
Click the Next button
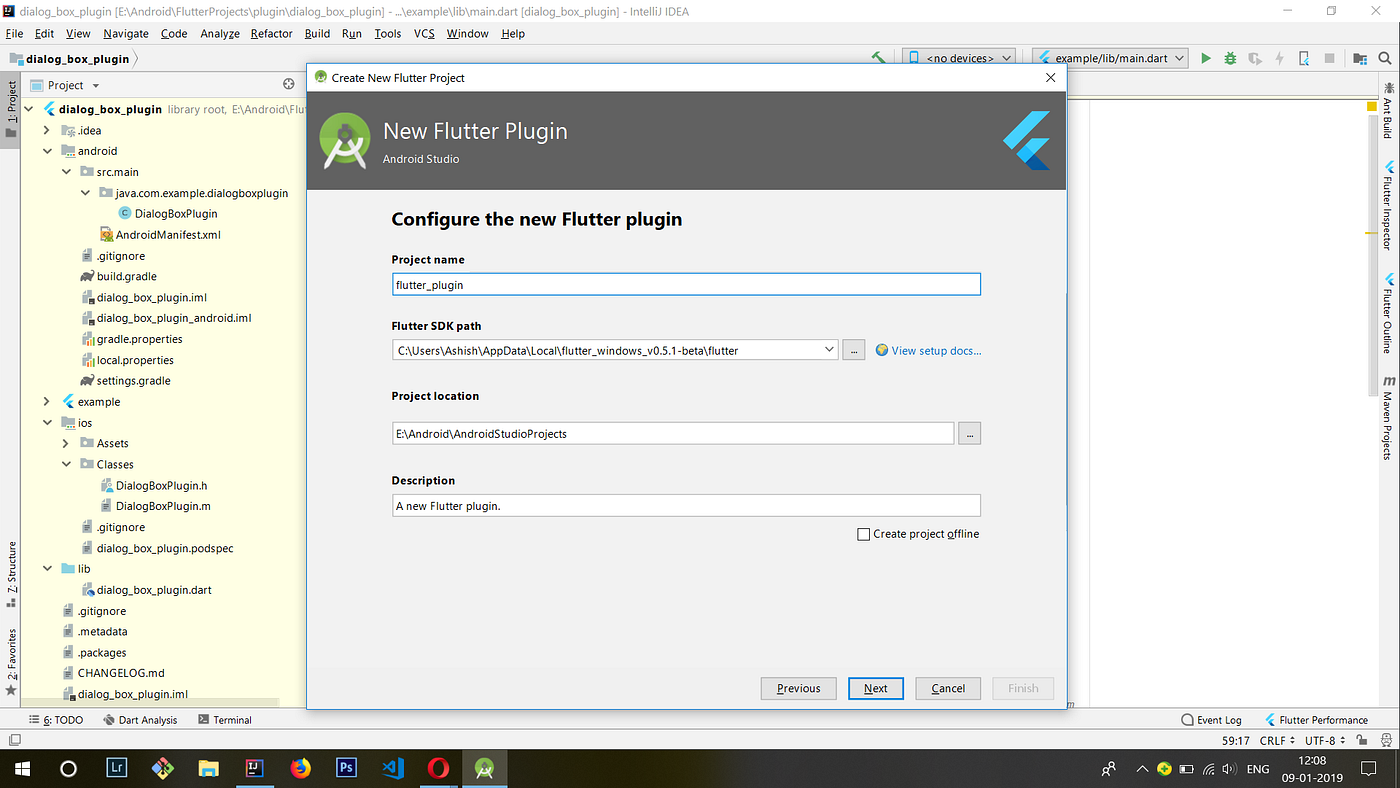(875, 688)
